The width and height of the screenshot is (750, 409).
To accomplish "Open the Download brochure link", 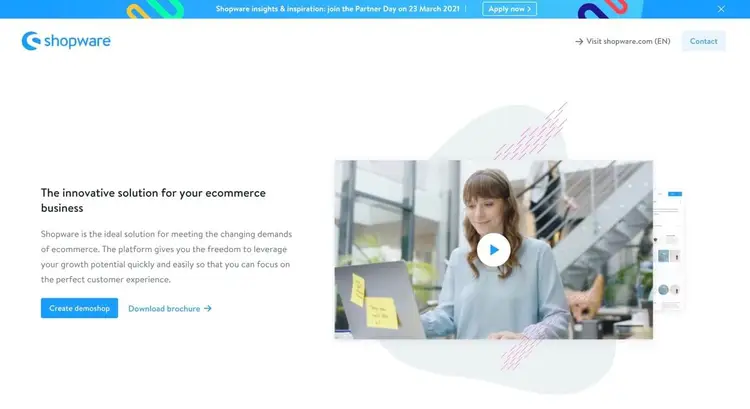I will coord(170,309).
